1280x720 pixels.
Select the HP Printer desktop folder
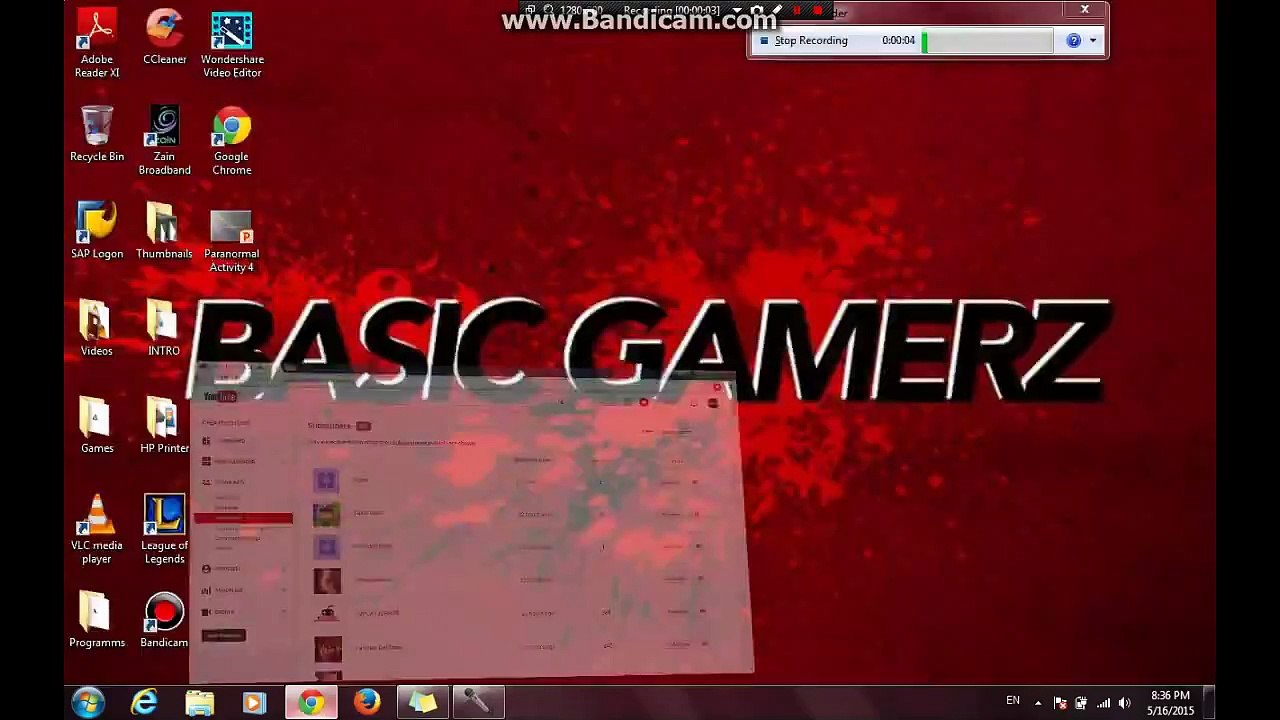[164, 425]
